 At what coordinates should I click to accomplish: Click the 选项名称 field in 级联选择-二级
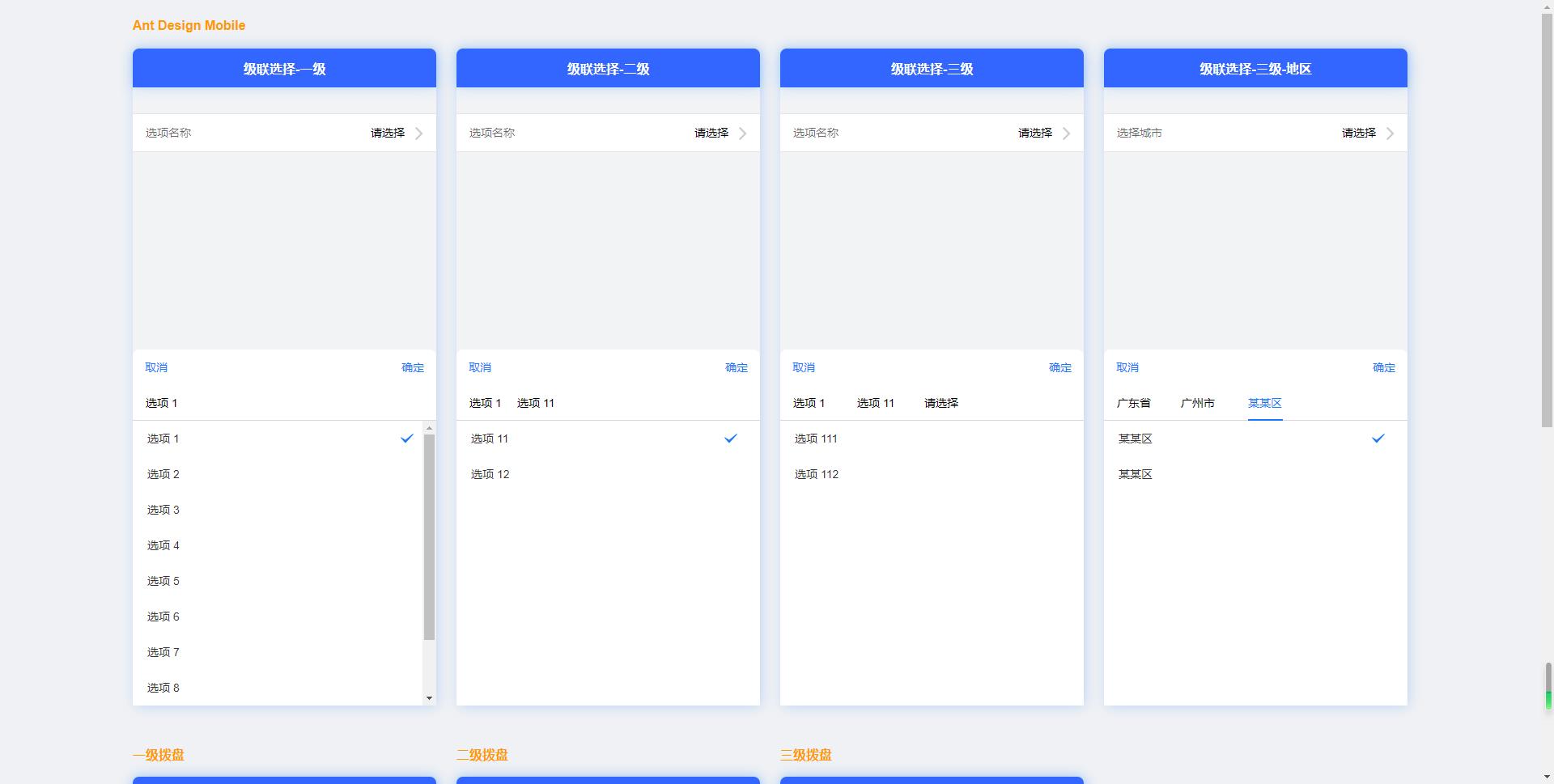[x=608, y=133]
